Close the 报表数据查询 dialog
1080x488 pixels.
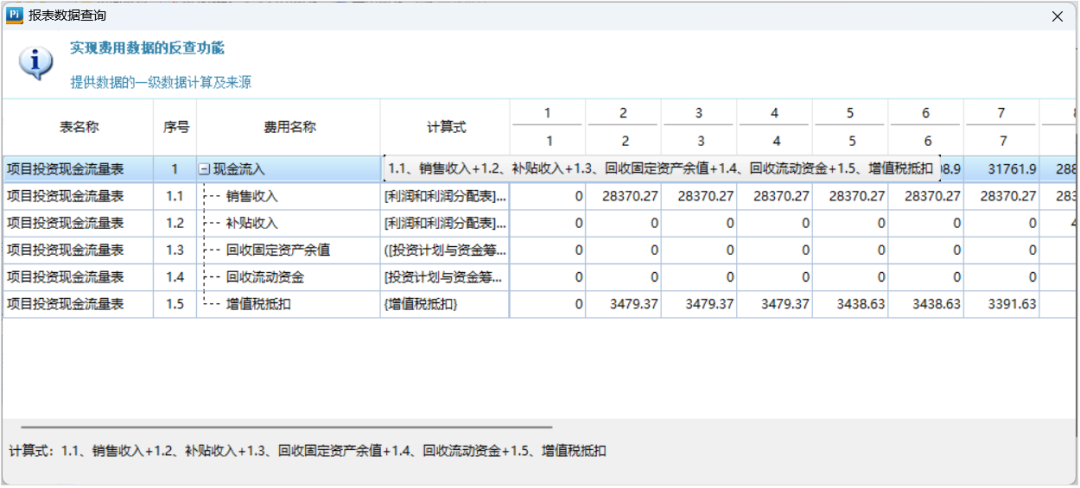pyautogui.click(x=1057, y=16)
